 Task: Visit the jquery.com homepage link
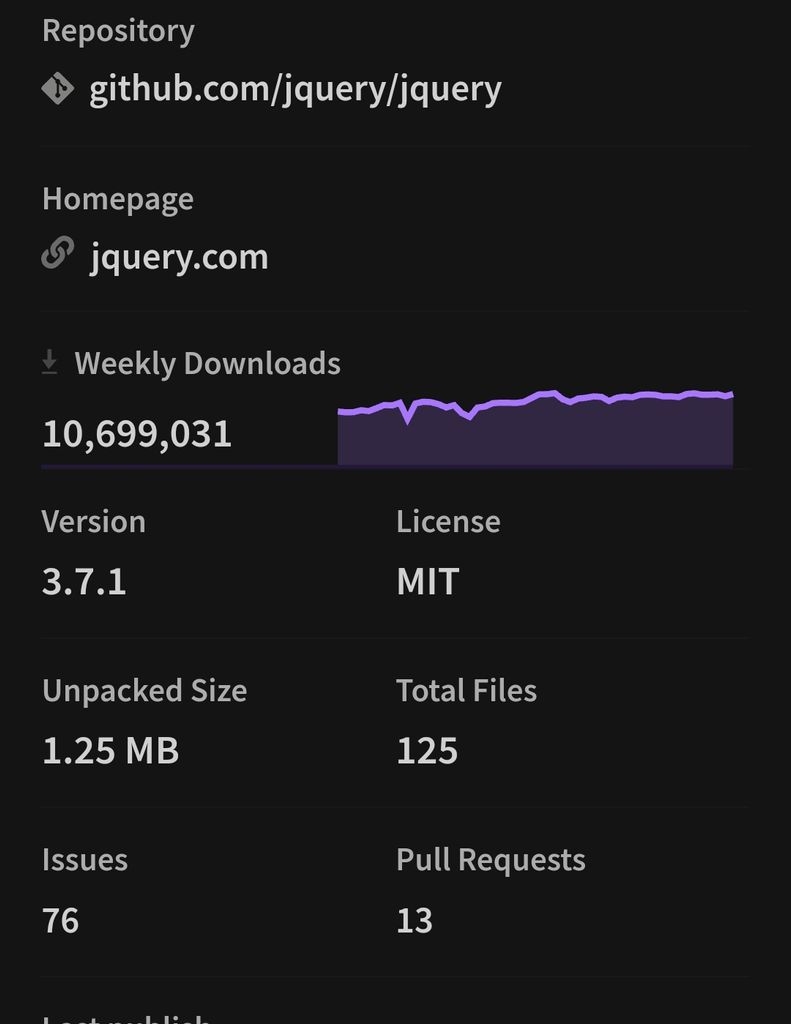click(179, 257)
